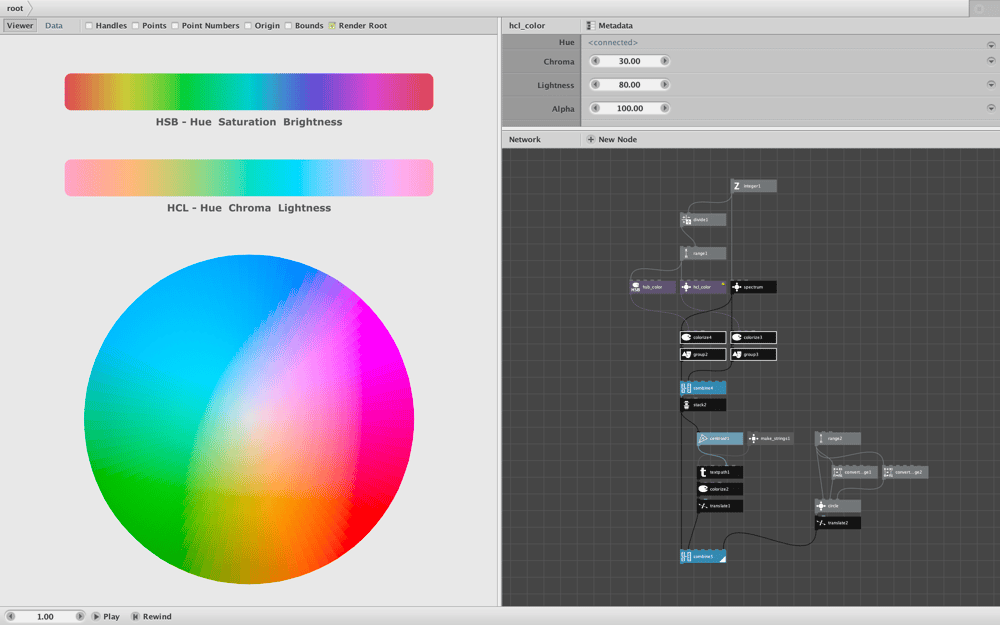The width and height of the screenshot is (1000, 625).
Task: Enable the Bounds checkbox
Action: pos(288,26)
